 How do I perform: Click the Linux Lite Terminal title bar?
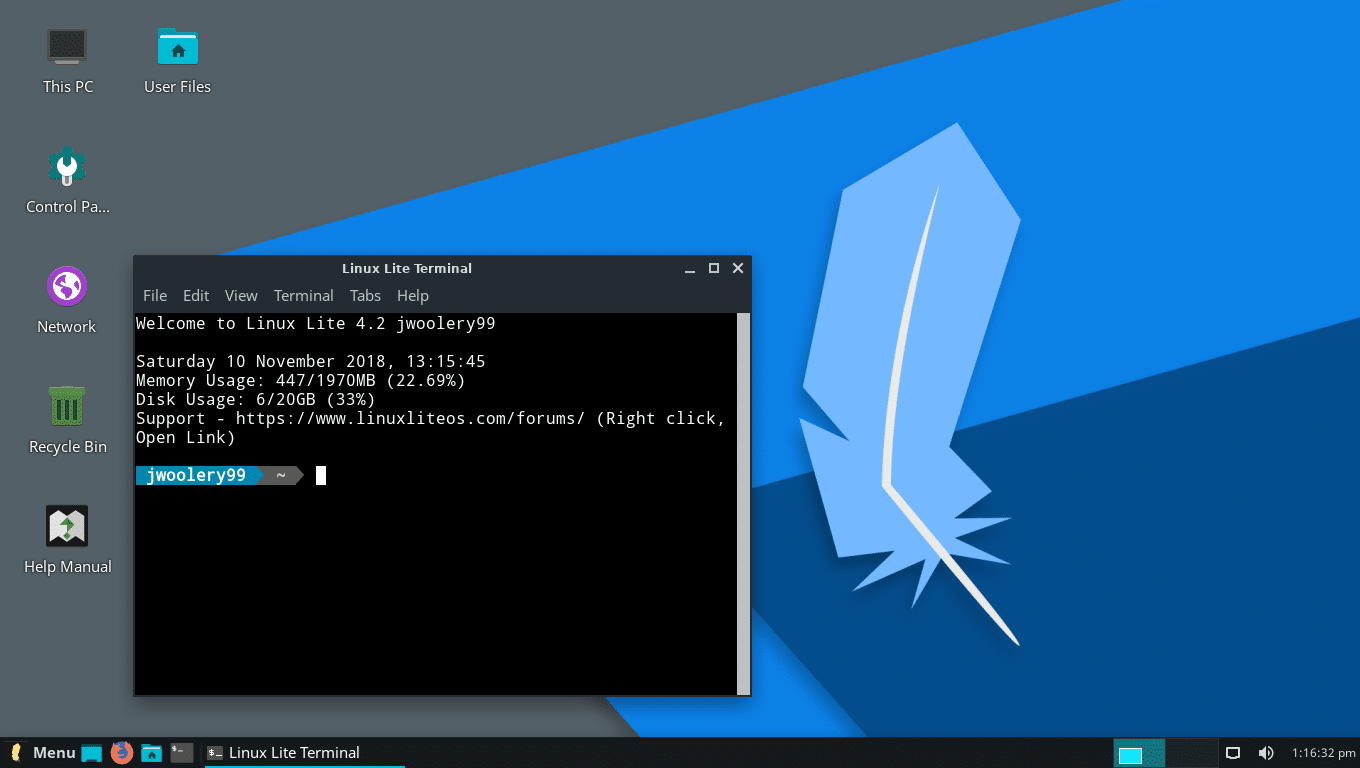407,269
